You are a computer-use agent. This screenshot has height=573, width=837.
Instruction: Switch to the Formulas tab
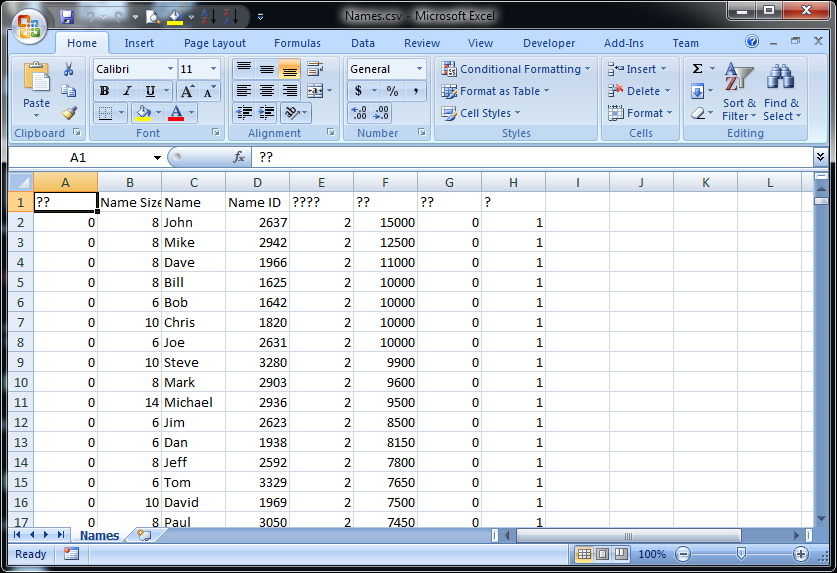tap(297, 43)
